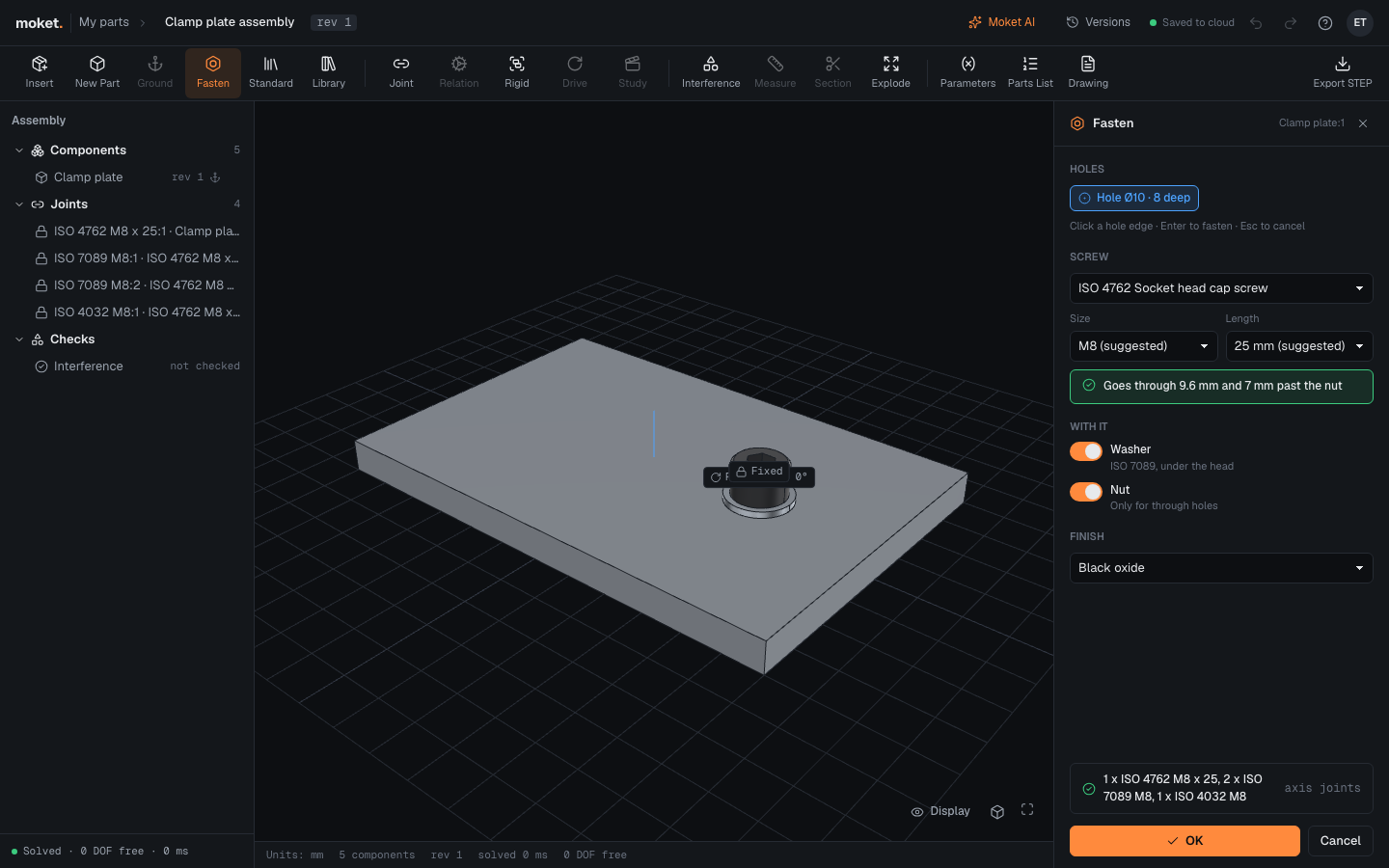The image size is (1389, 868).
Task: Click the Fasten toolbar button
Action: click(x=213, y=72)
